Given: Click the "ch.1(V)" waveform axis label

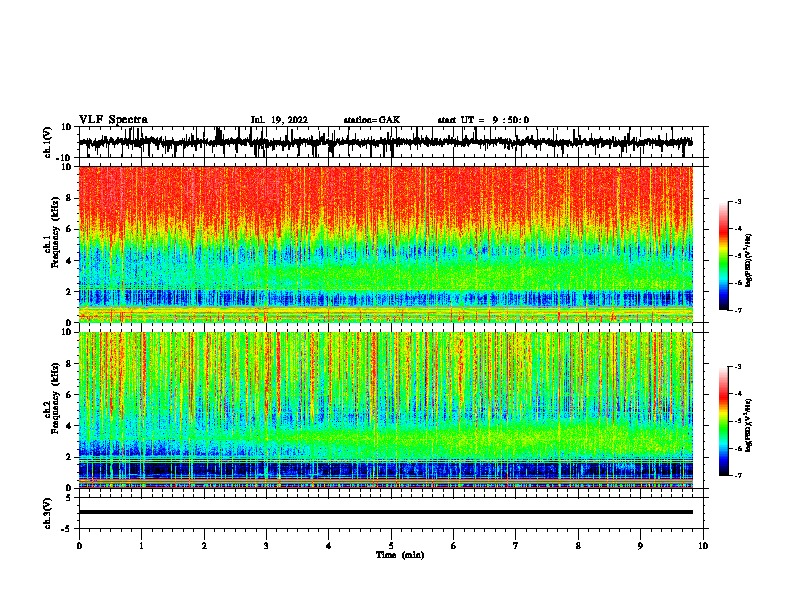Looking at the screenshot, I should pyautogui.click(x=48, y=142).
